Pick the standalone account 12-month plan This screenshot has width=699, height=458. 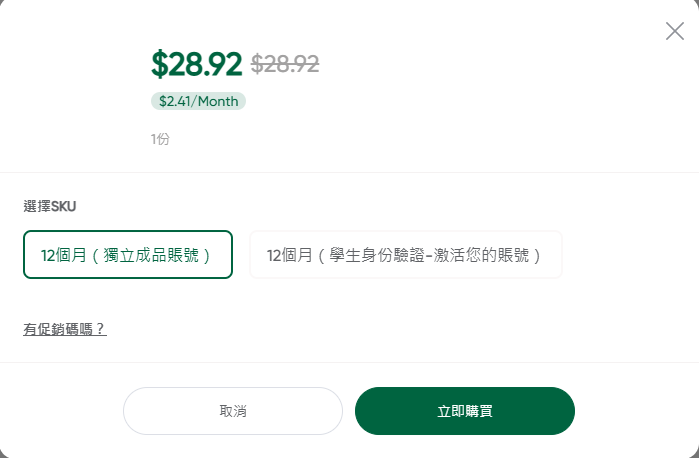128,255
